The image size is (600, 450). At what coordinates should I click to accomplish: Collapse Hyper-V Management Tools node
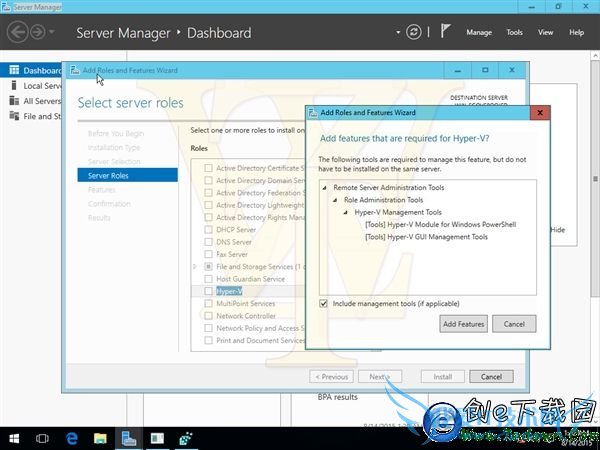point(346,212)
